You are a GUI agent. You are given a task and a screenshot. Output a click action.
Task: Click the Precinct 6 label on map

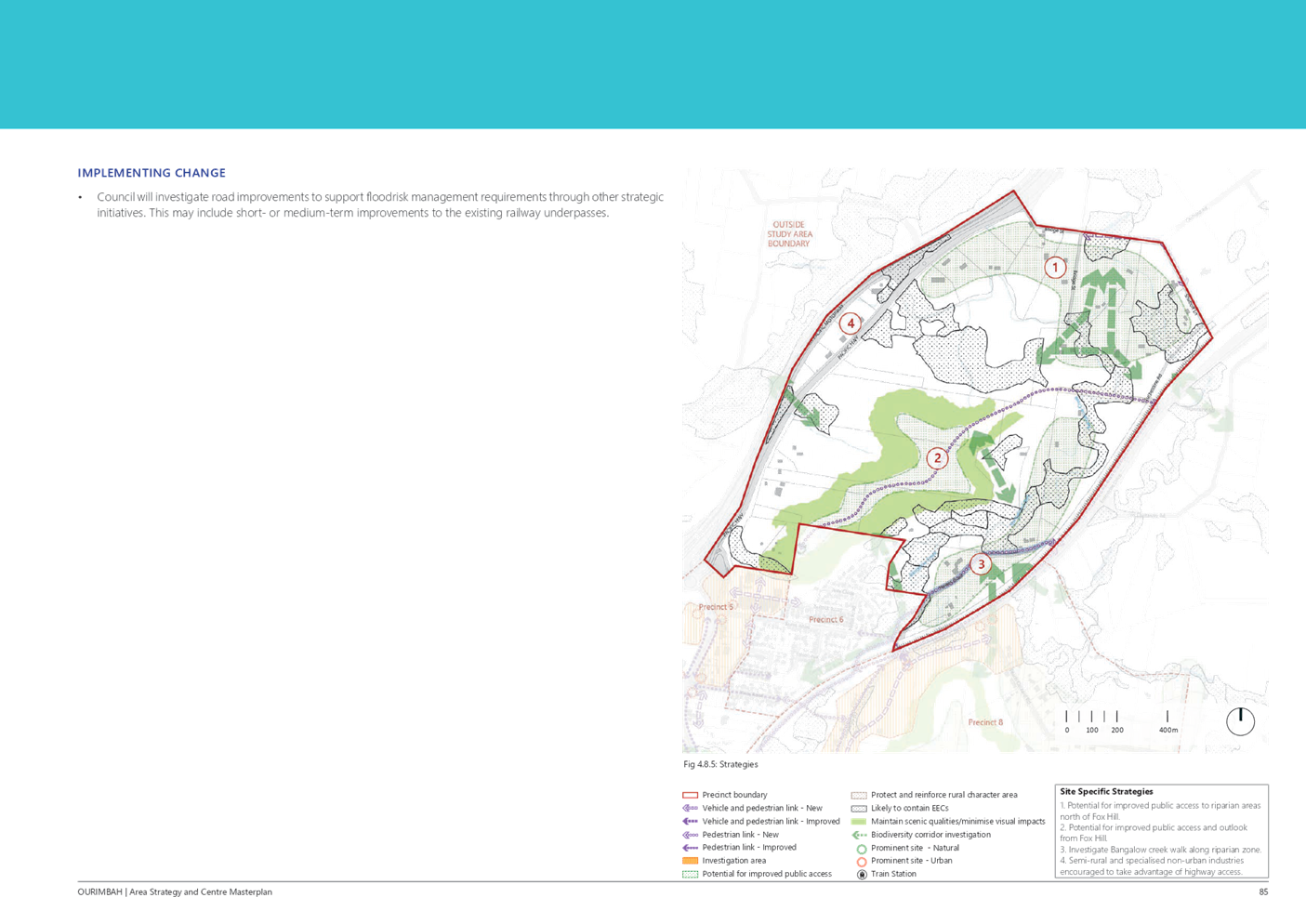tap(825, 619)
